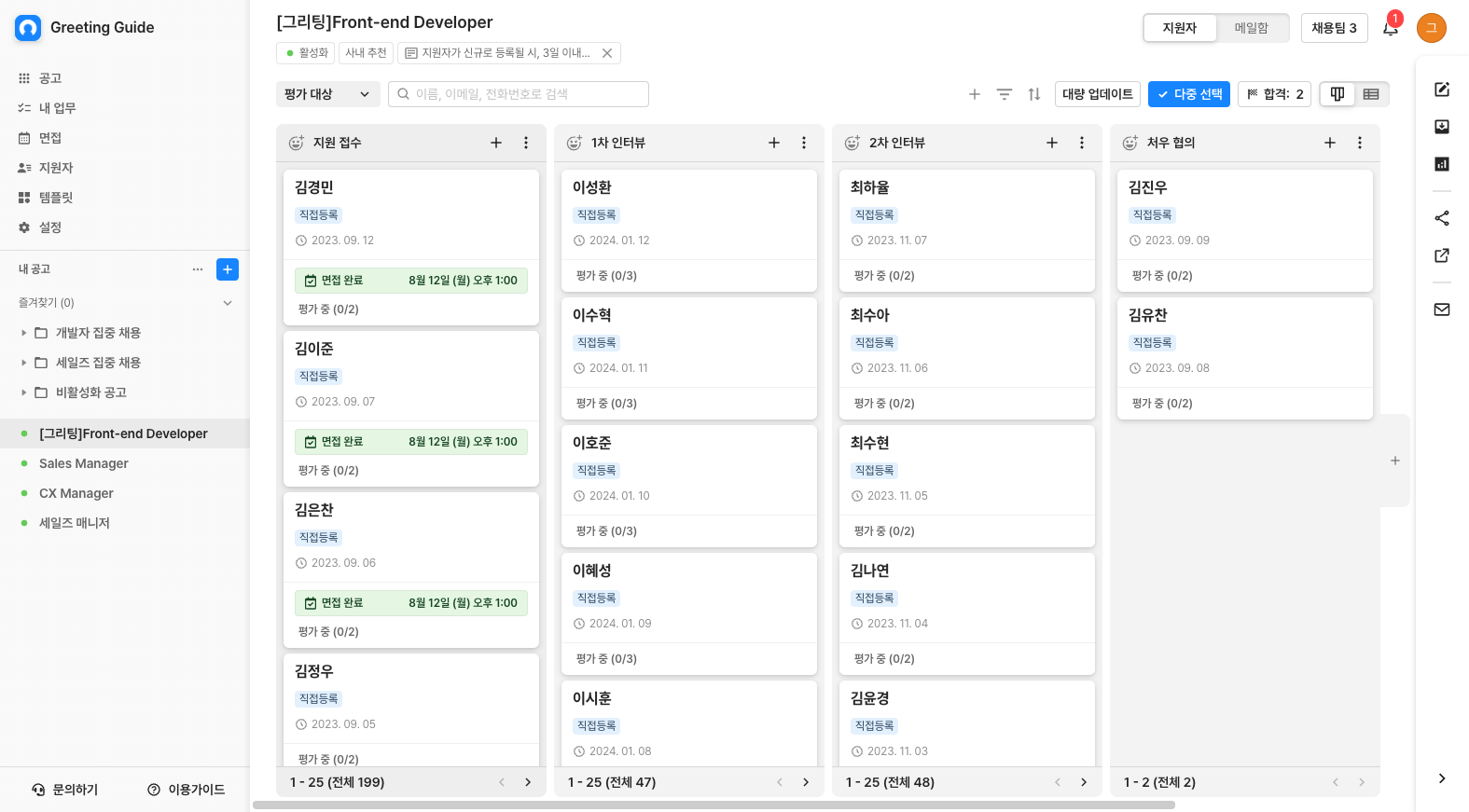Screen dimensions: 1469x812
Task: Open the 김진우 applicant card
Action: (x=1245, y=230)
